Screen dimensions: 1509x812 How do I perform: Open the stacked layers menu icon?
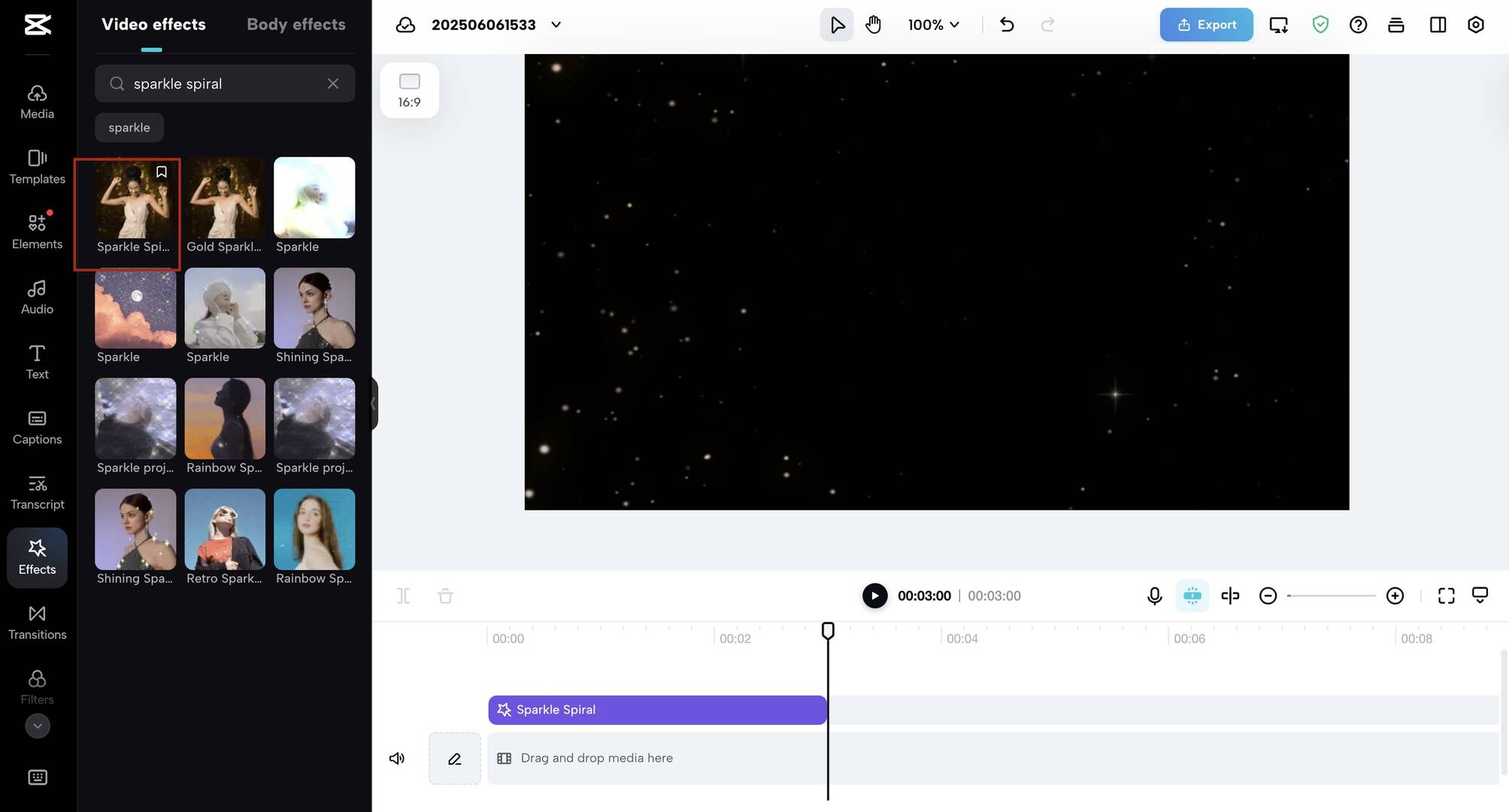[1396, 25]
